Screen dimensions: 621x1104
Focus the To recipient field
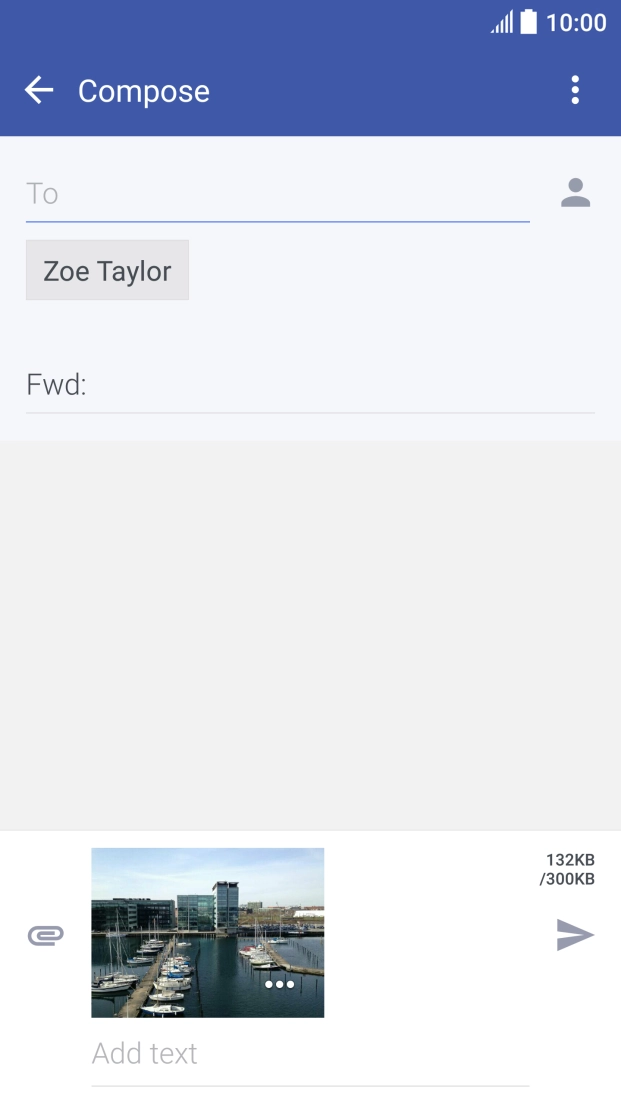270,194
